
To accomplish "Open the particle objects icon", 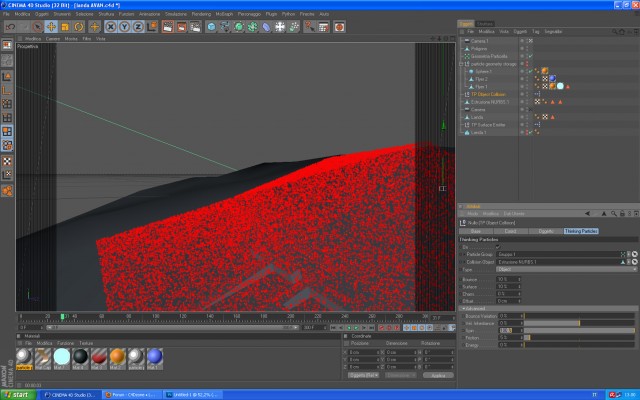I will tap(294, 27).
